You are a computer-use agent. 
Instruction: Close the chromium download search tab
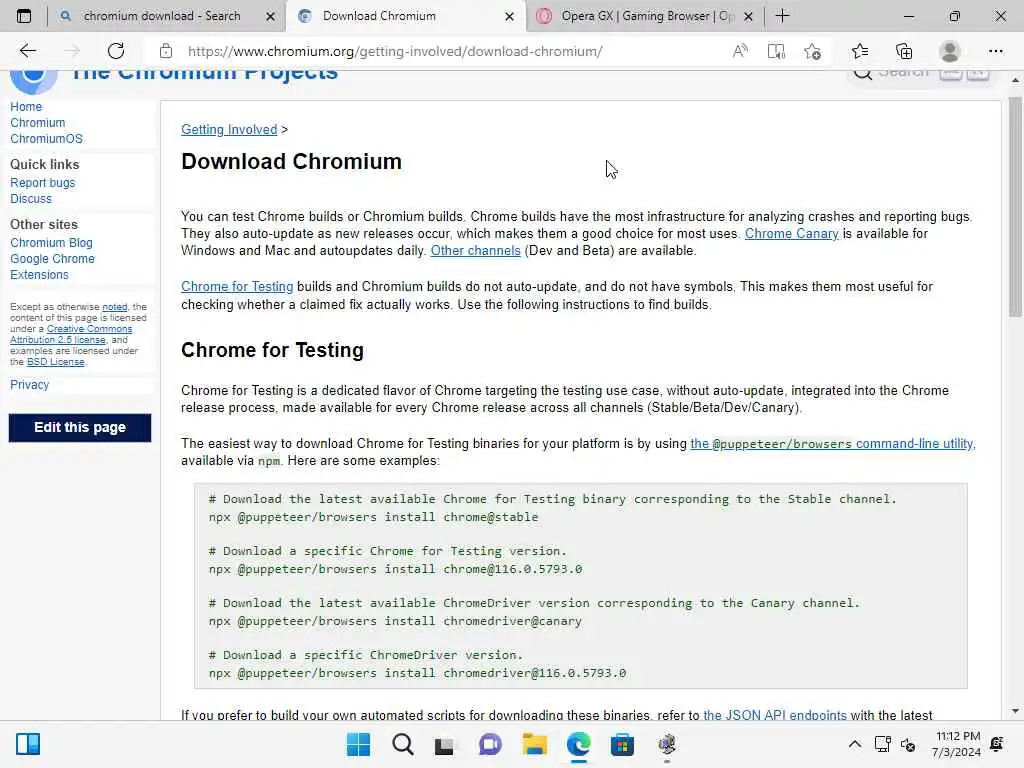270,16
